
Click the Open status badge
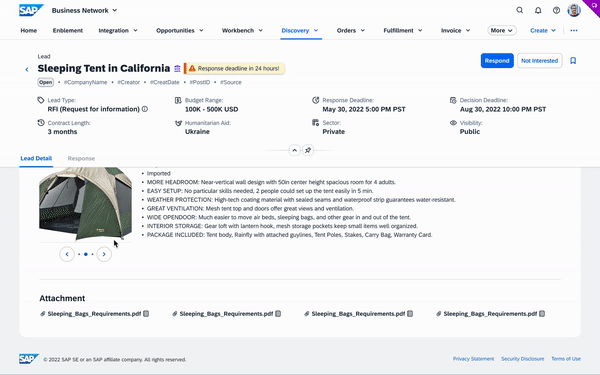pos(46,82)
